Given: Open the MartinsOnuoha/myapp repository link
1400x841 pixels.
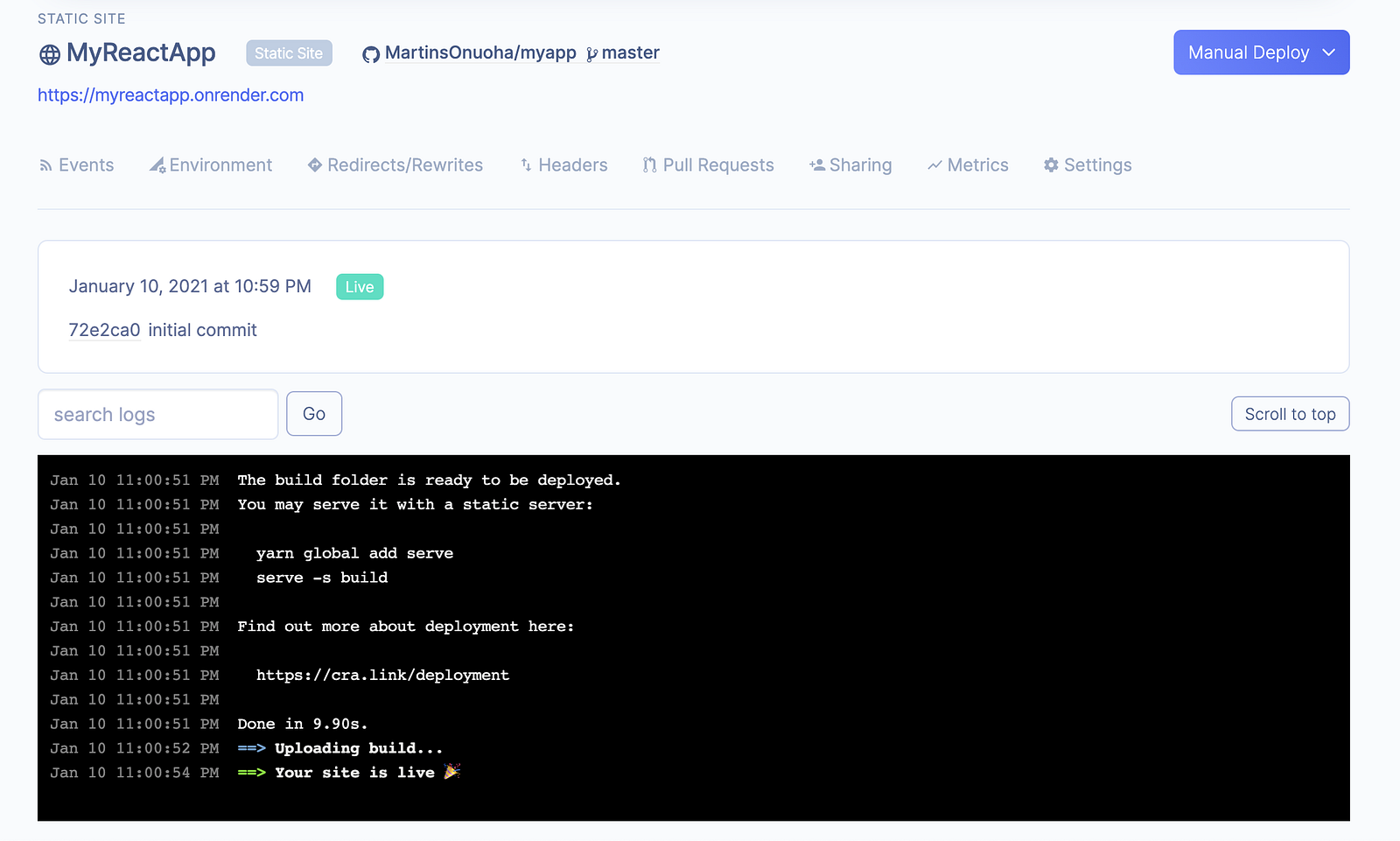Looking at the screenshot, I should (x=480, y=53).
